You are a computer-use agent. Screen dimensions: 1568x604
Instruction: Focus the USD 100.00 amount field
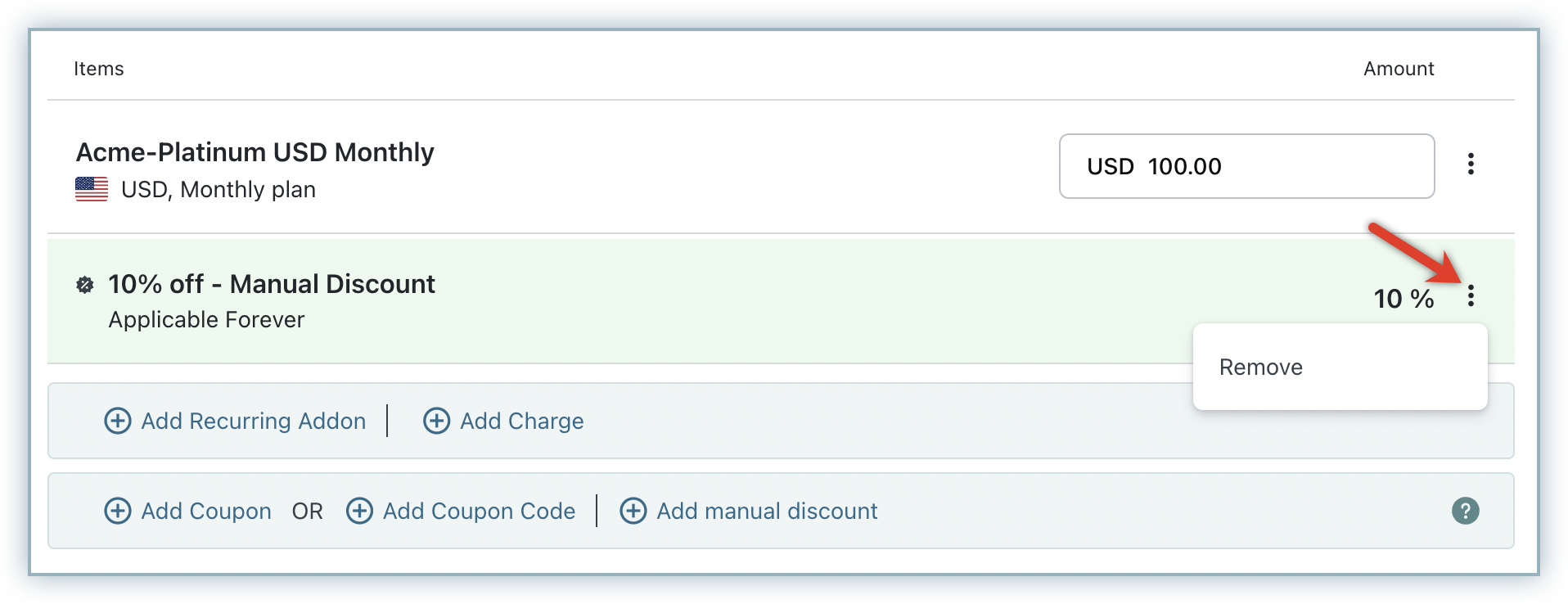[x=1246, y=166]
